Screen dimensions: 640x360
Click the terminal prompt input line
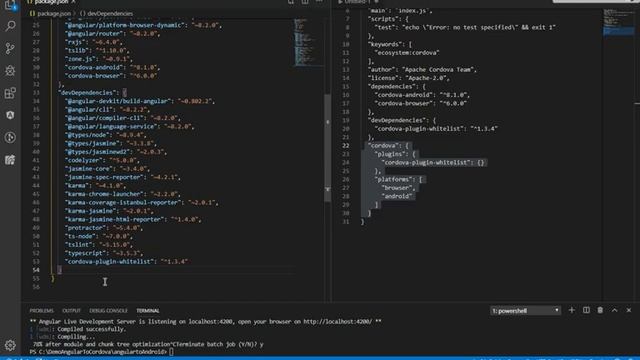pyautogui.click(x=171, y=351)
